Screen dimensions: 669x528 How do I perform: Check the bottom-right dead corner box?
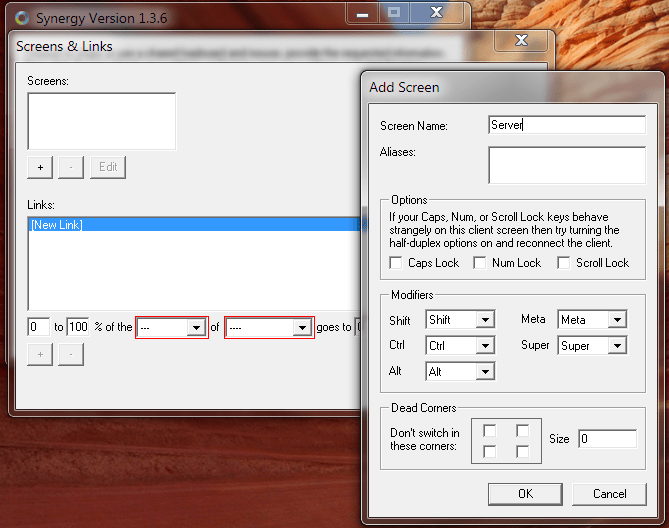click(x=523, y=452)
